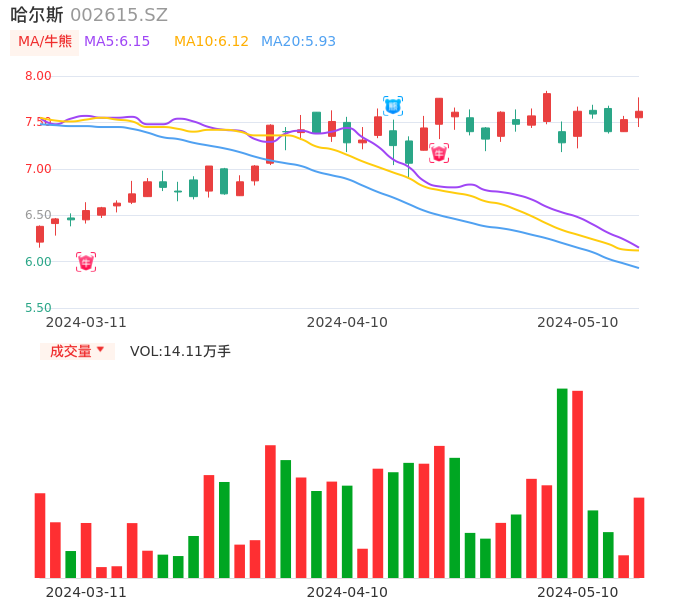The height and width of the screenshot is (606, 686).
Task: Click the 8.00 price axis label
Action: pos(38,76)
